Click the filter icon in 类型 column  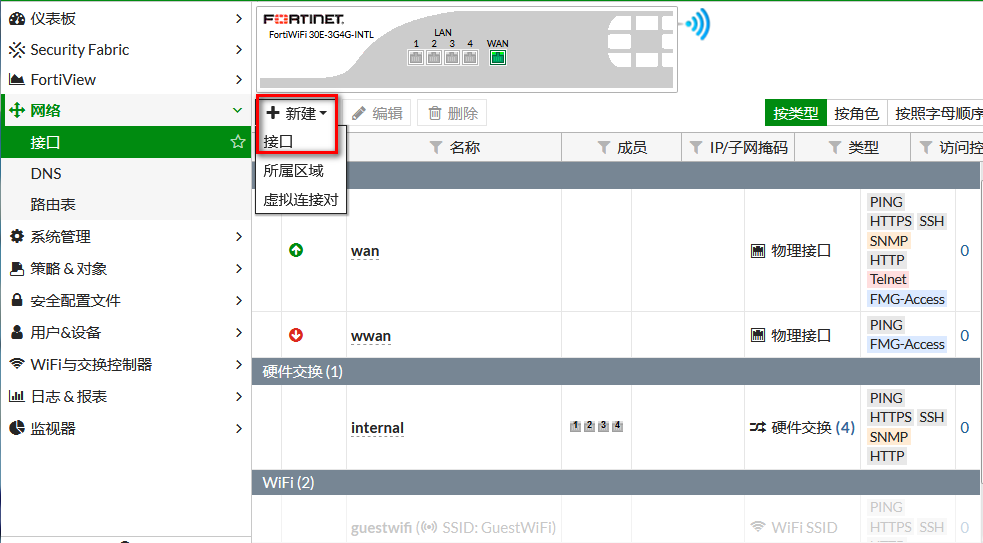click(x=835, y=148)
